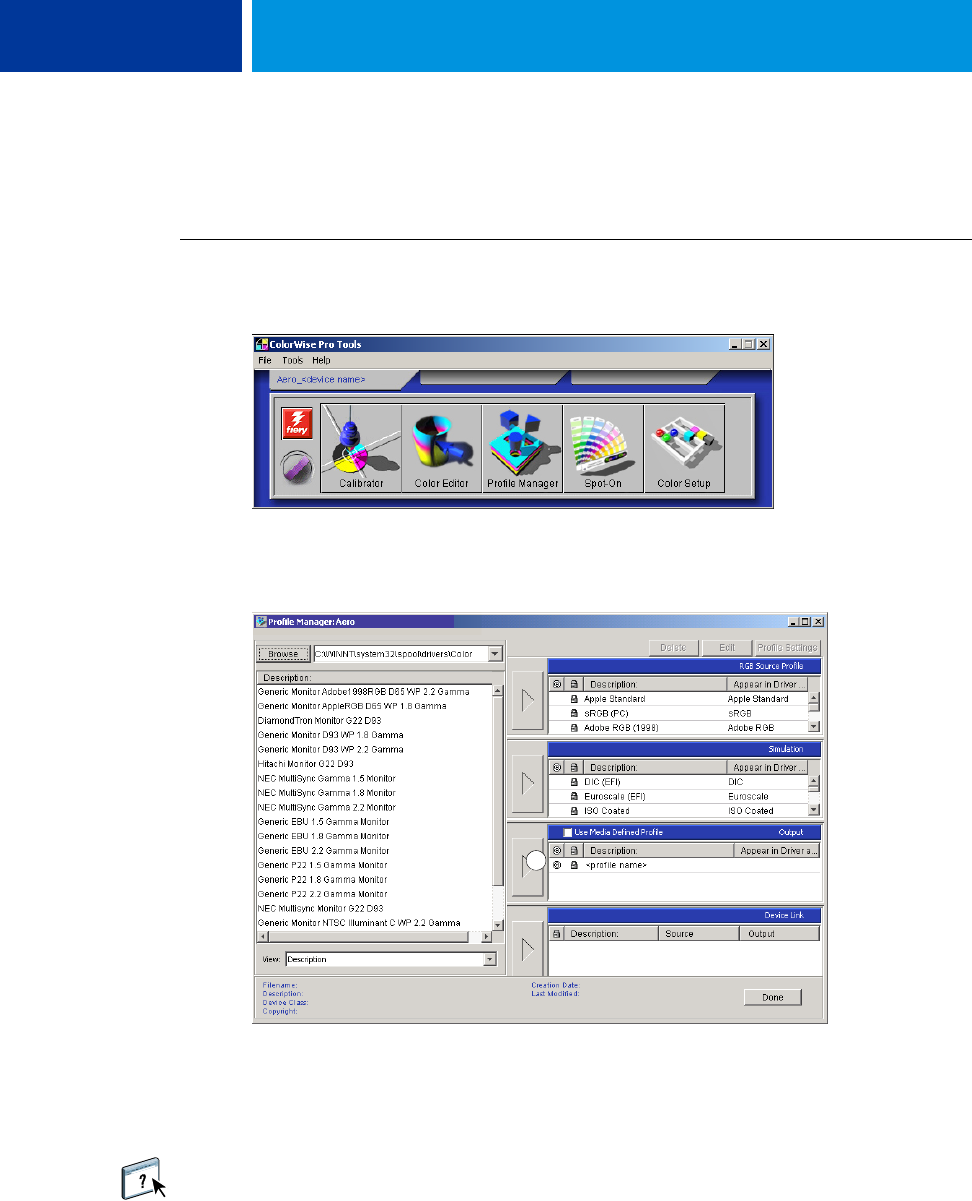Select the <profile name> output profile row
972x1201 pixels.
[684, 865]
